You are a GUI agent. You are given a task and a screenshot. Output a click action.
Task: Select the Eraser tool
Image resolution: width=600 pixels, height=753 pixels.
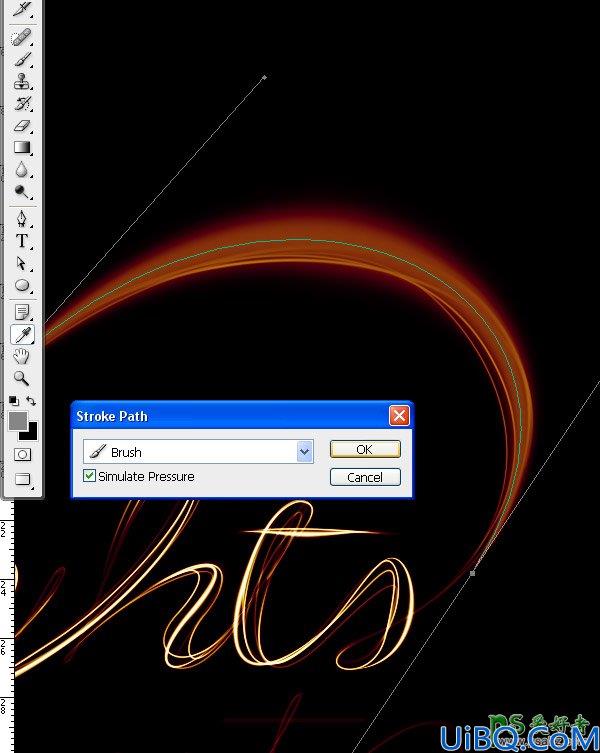(22, 126)
